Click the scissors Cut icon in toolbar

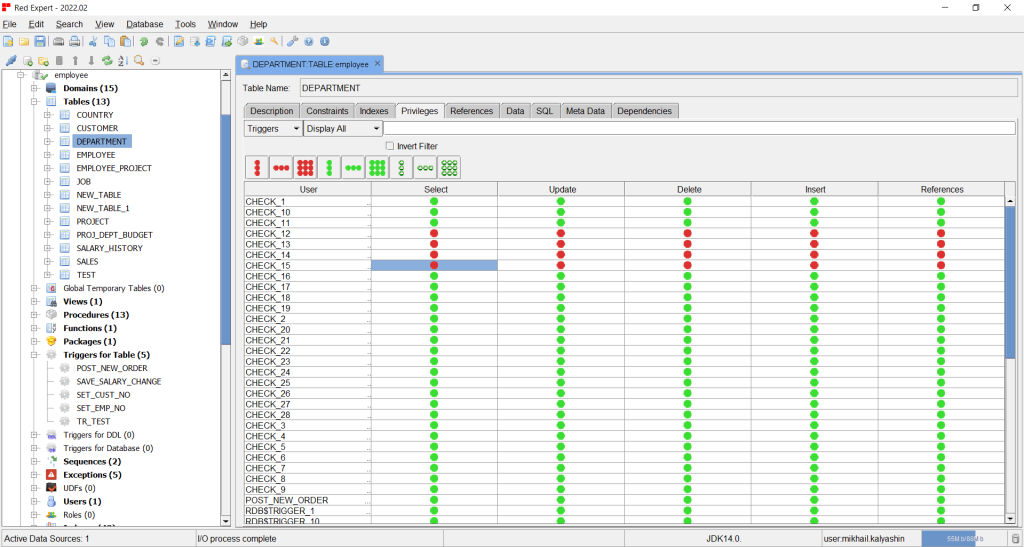coord(93,42)
